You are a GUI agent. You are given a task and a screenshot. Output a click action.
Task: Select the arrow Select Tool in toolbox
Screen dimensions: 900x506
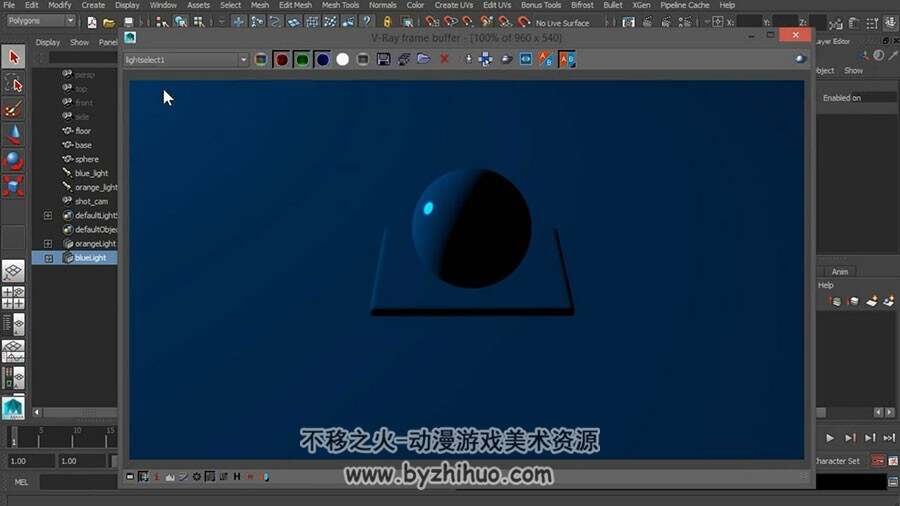point(13,57)
